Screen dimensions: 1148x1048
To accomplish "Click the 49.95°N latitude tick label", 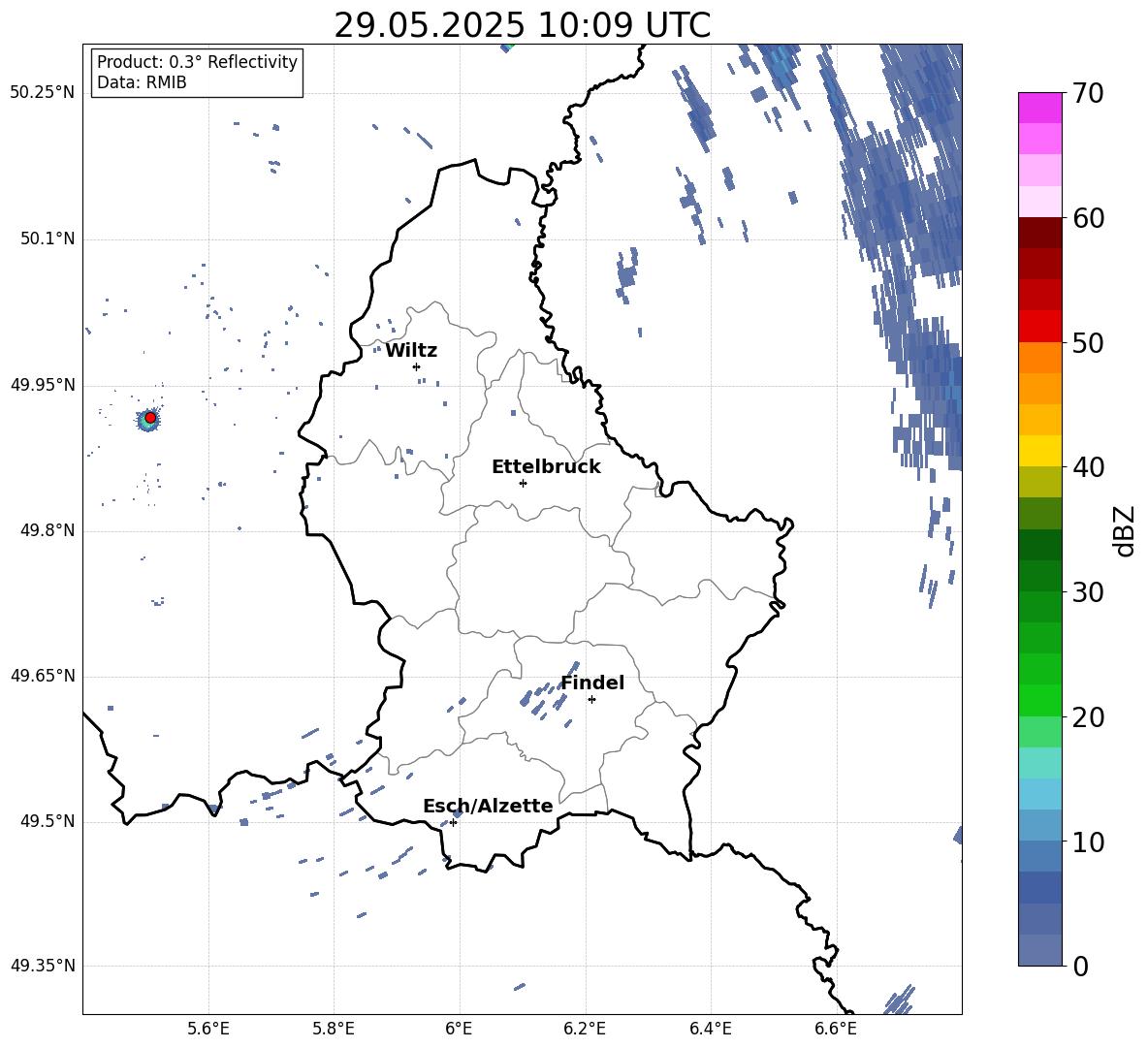I will point(43,385).
